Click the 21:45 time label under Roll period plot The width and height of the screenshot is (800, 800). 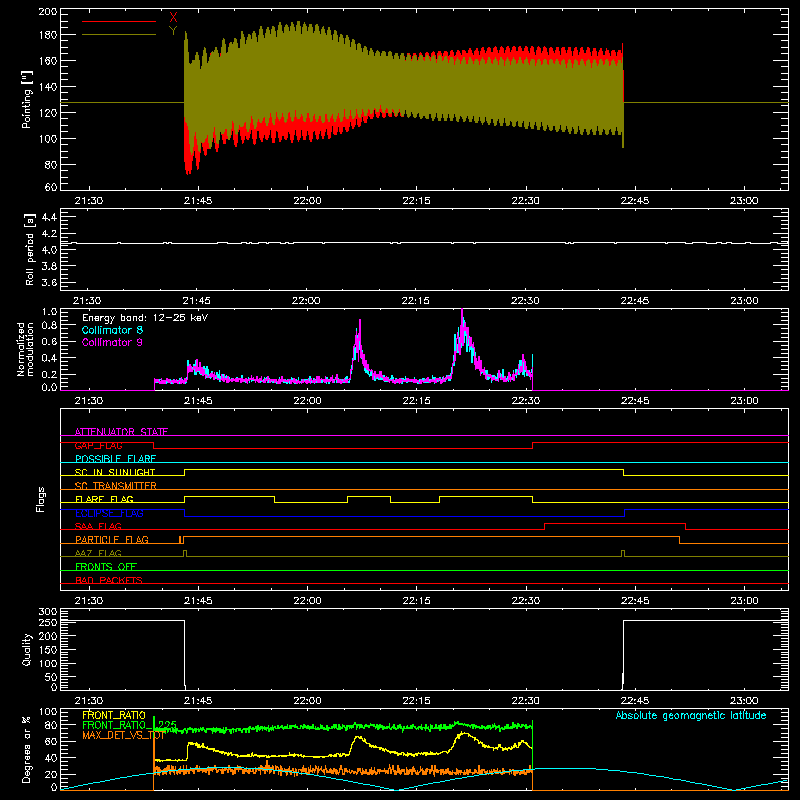(x=196, y=301)
